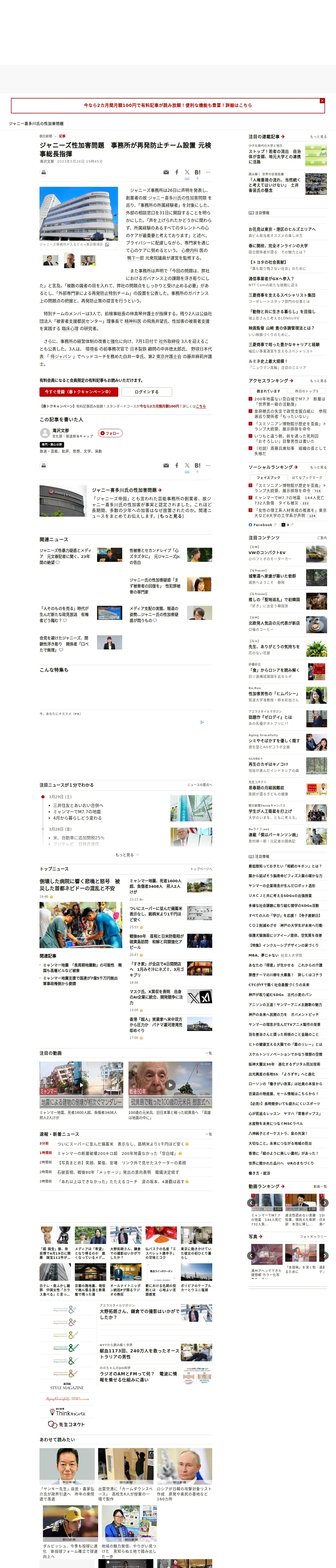Follow author 滝沢文那 with フォロー button
This screenshot has height=1568, width=336.
(110, 433)
